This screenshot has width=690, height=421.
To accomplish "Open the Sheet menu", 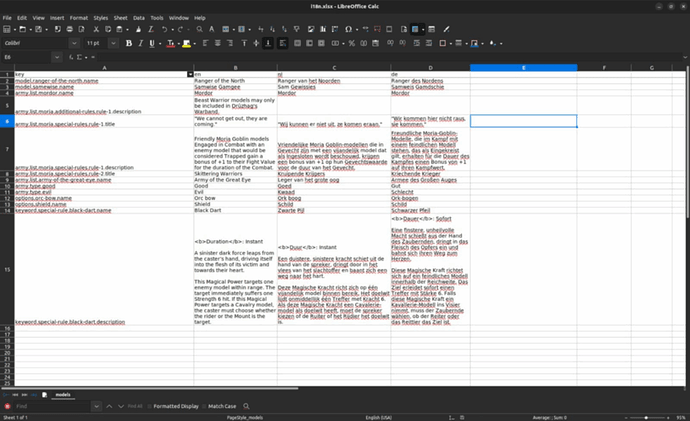I will 120,18.
